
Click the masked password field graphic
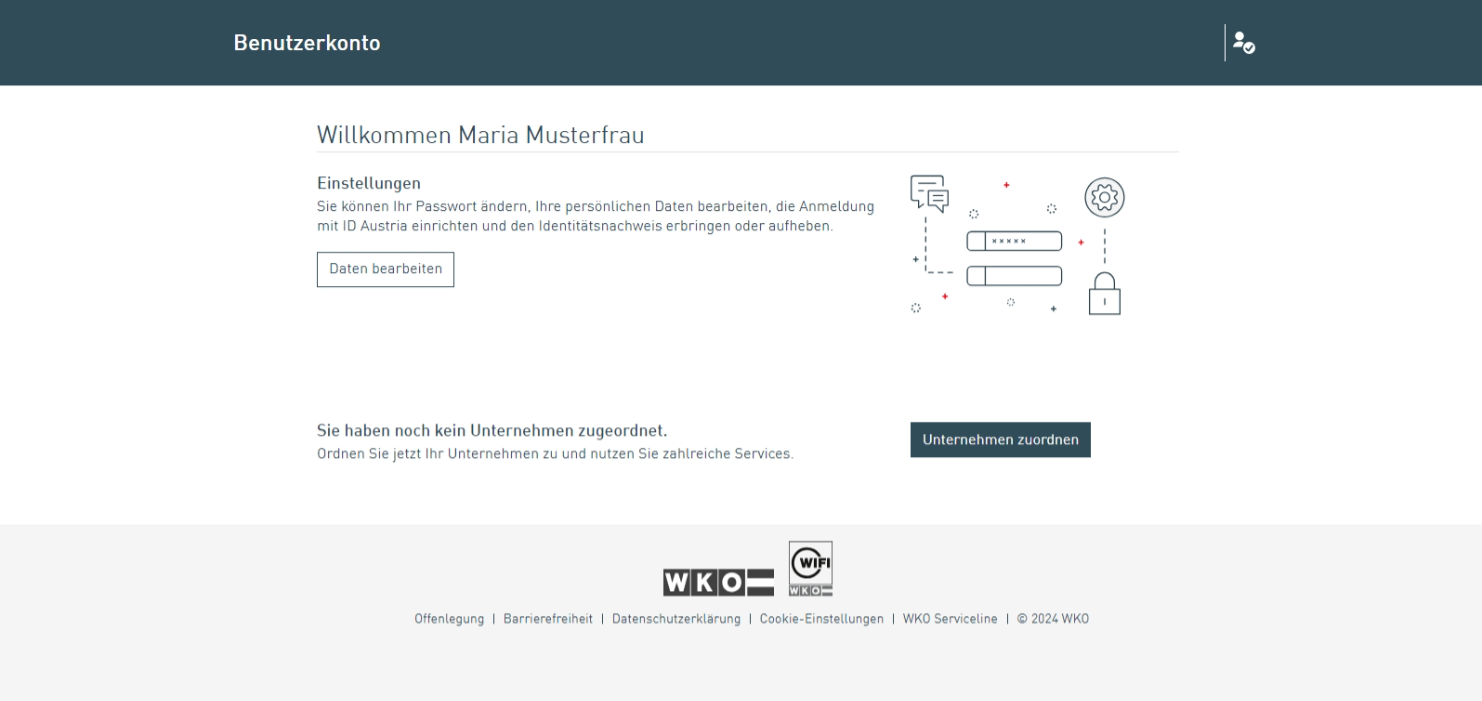tap(1013, 241)
